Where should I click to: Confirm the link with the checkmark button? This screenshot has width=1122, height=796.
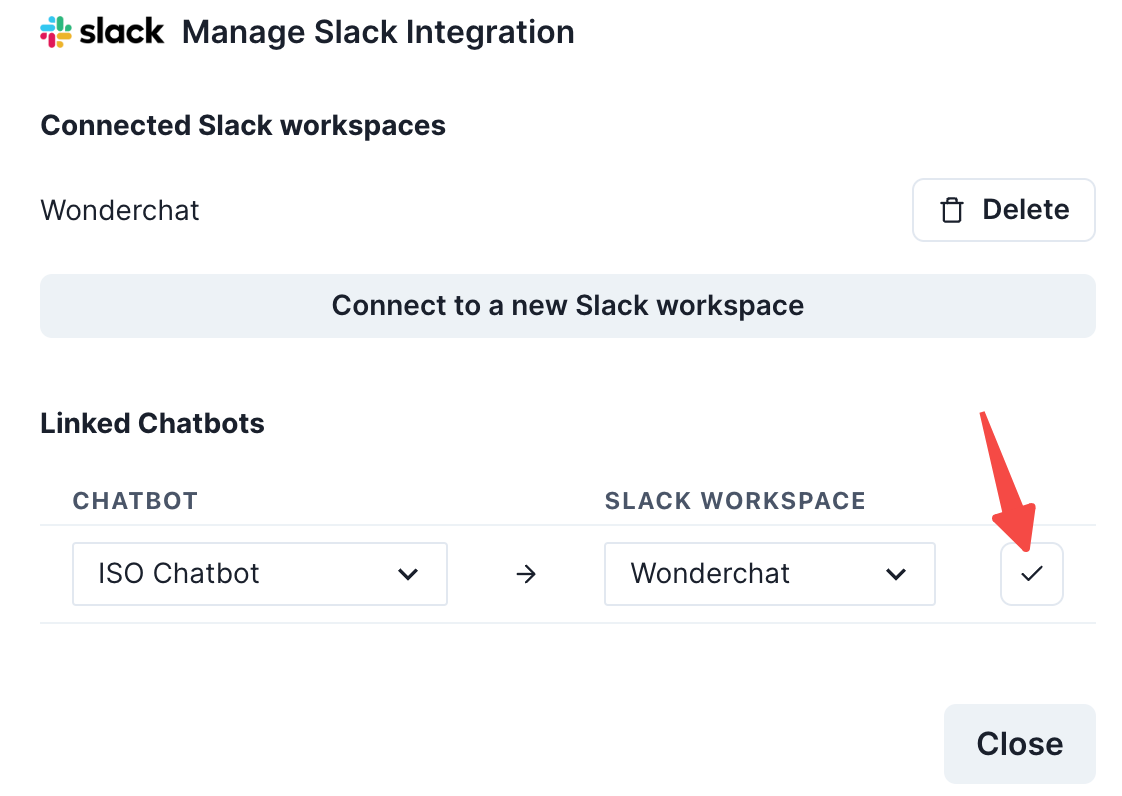[x=1031, y=574]
